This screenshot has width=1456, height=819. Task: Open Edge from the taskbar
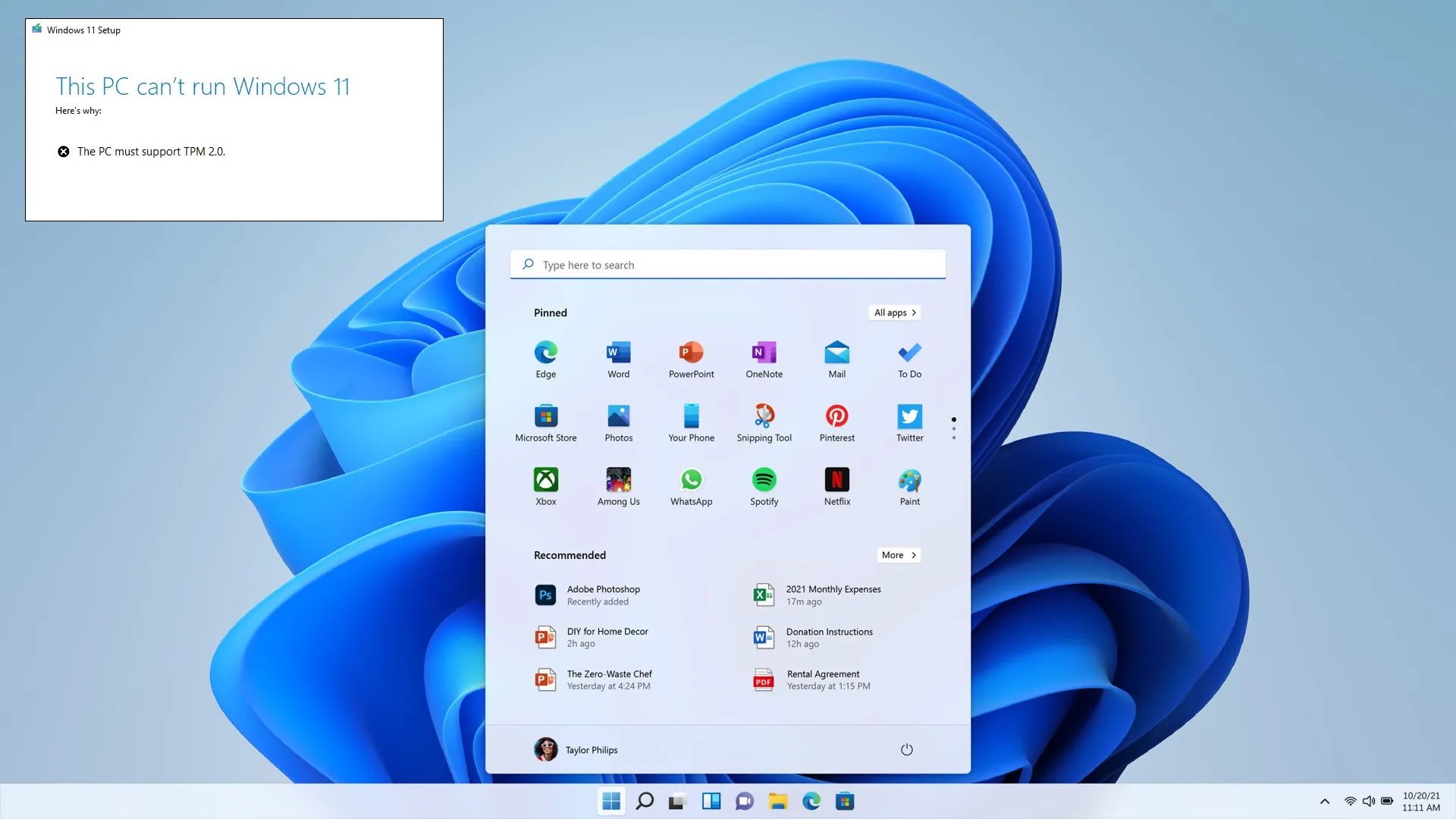click(x=811, y=801)
